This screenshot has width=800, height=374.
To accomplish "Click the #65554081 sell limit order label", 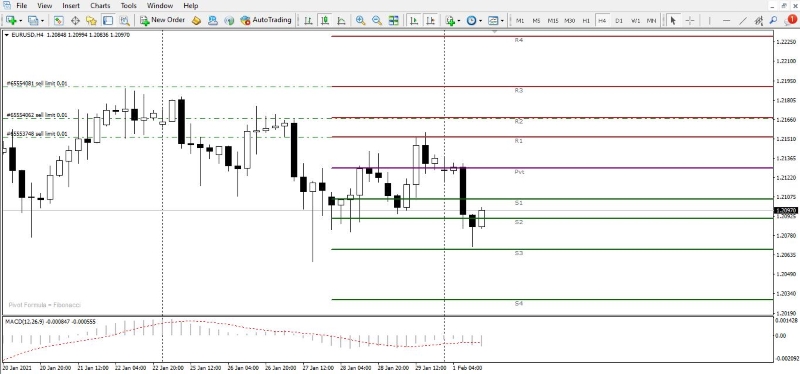I will pyautogui.click(x=37, y=83).
